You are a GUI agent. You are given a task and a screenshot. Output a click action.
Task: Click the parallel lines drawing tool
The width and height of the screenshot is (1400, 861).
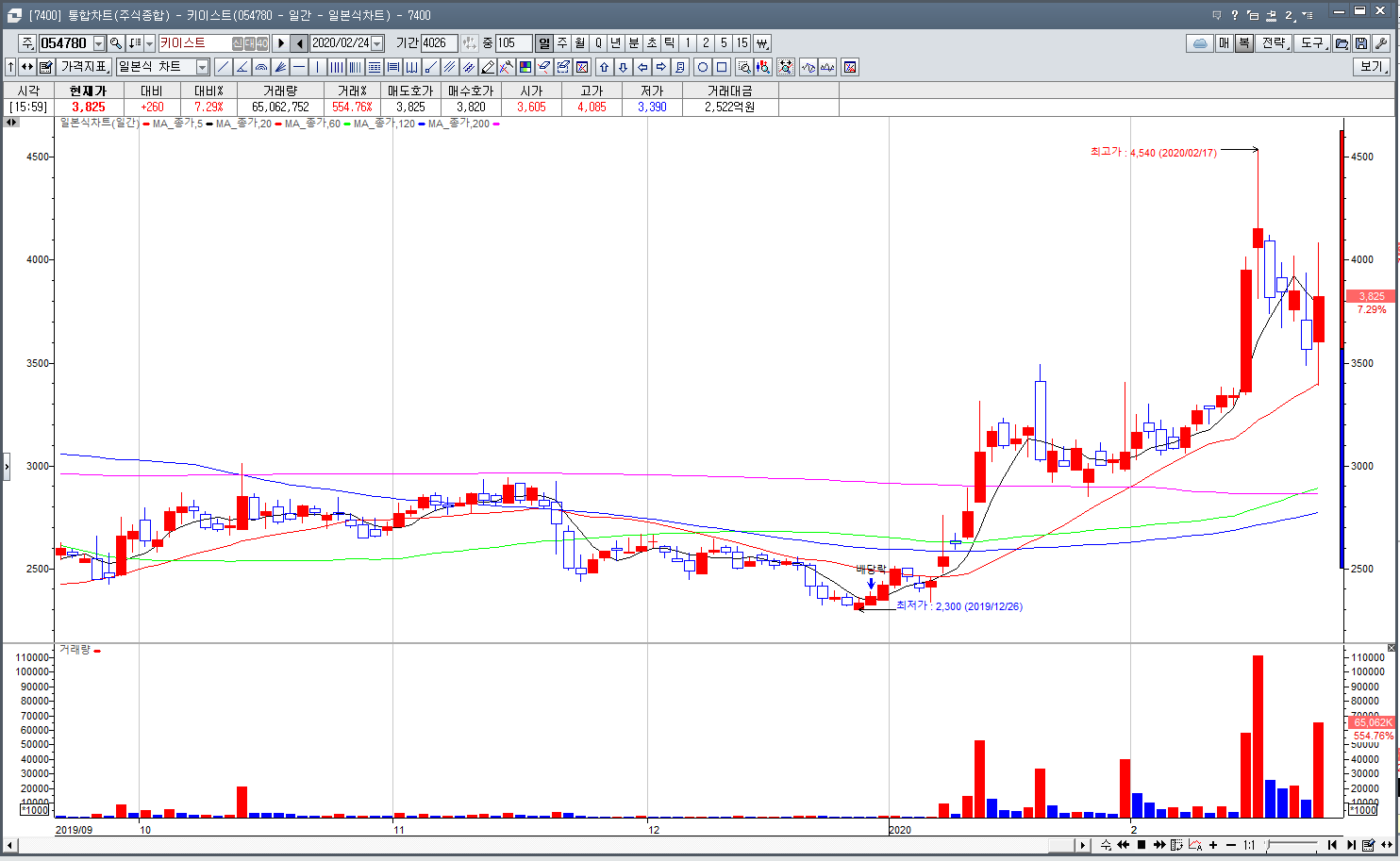click(x=450, y=67)
